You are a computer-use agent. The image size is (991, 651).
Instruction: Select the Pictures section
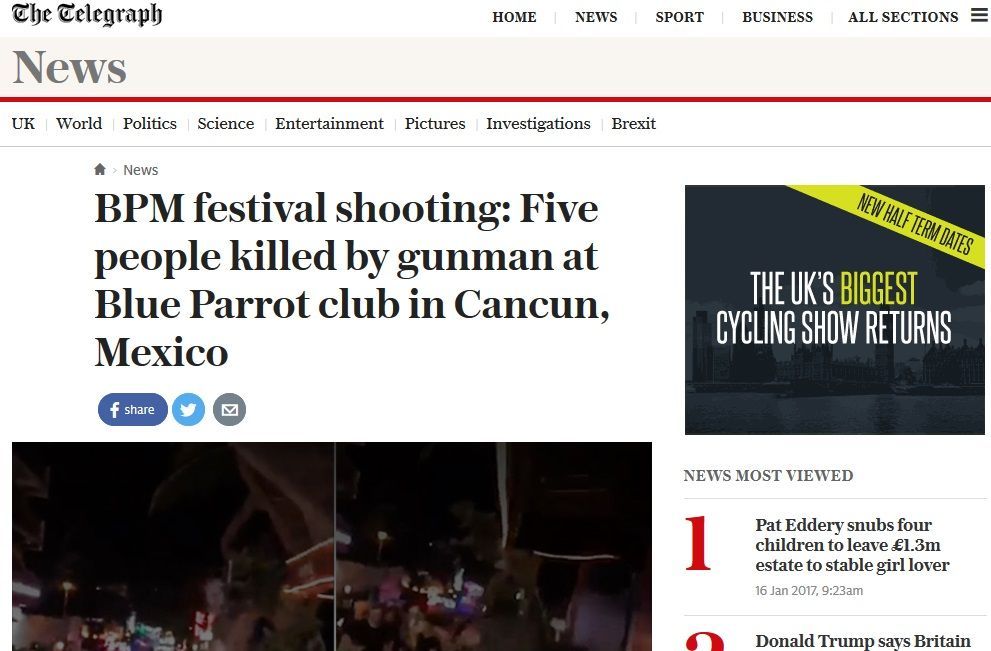click(x=435, y=123)
